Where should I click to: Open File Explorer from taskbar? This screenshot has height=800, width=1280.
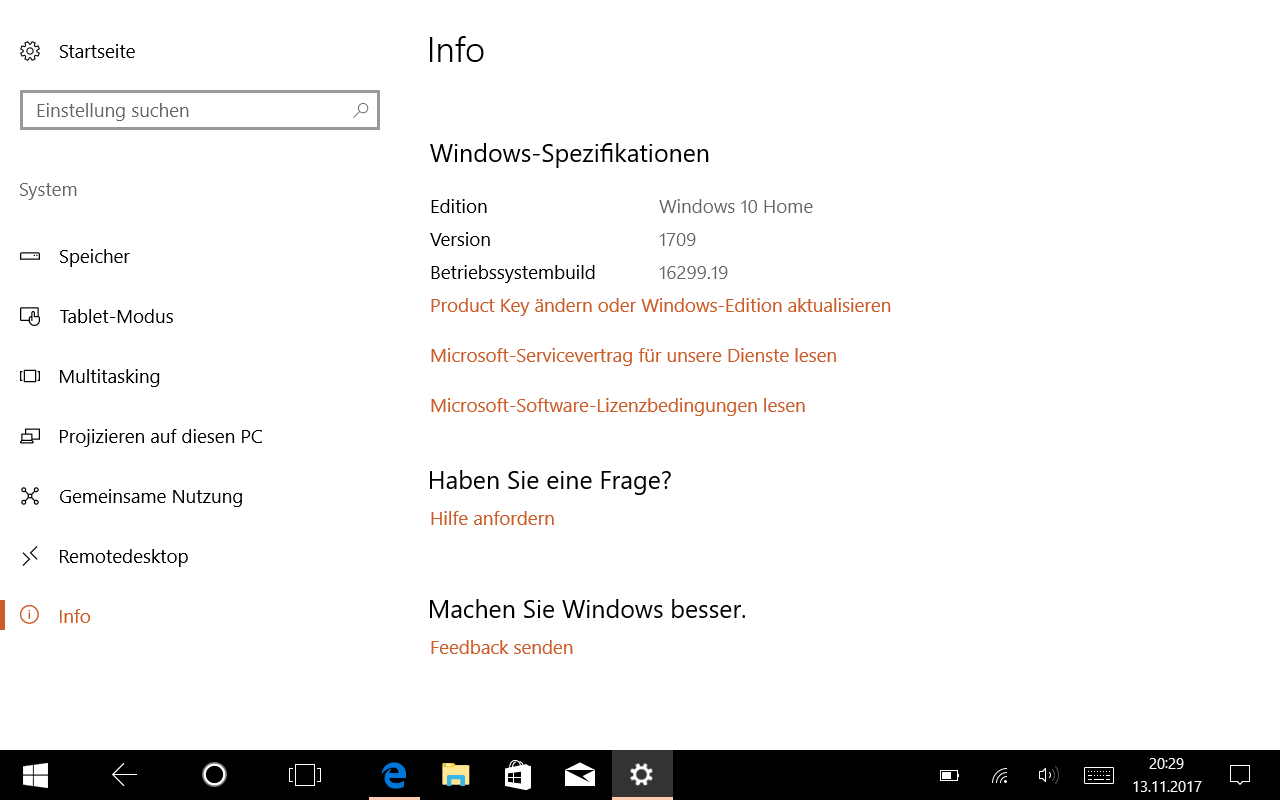456,775
